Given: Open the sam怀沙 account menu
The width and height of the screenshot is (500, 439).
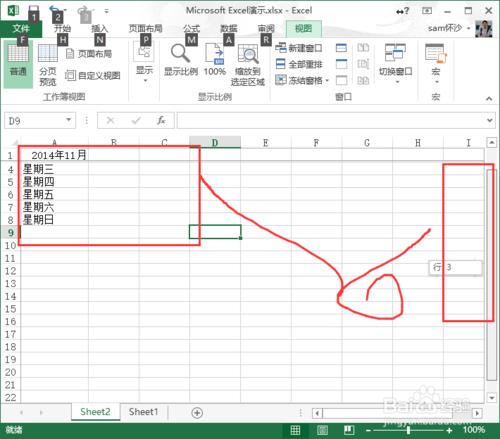Looking at the screenshot, I should [x=449, y=28].
